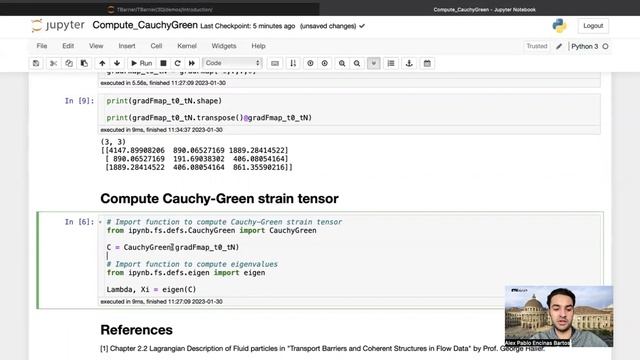Open the Widgets menu
Image resolution: width=640 pixels, height=360 pixels.
[224, 46]
